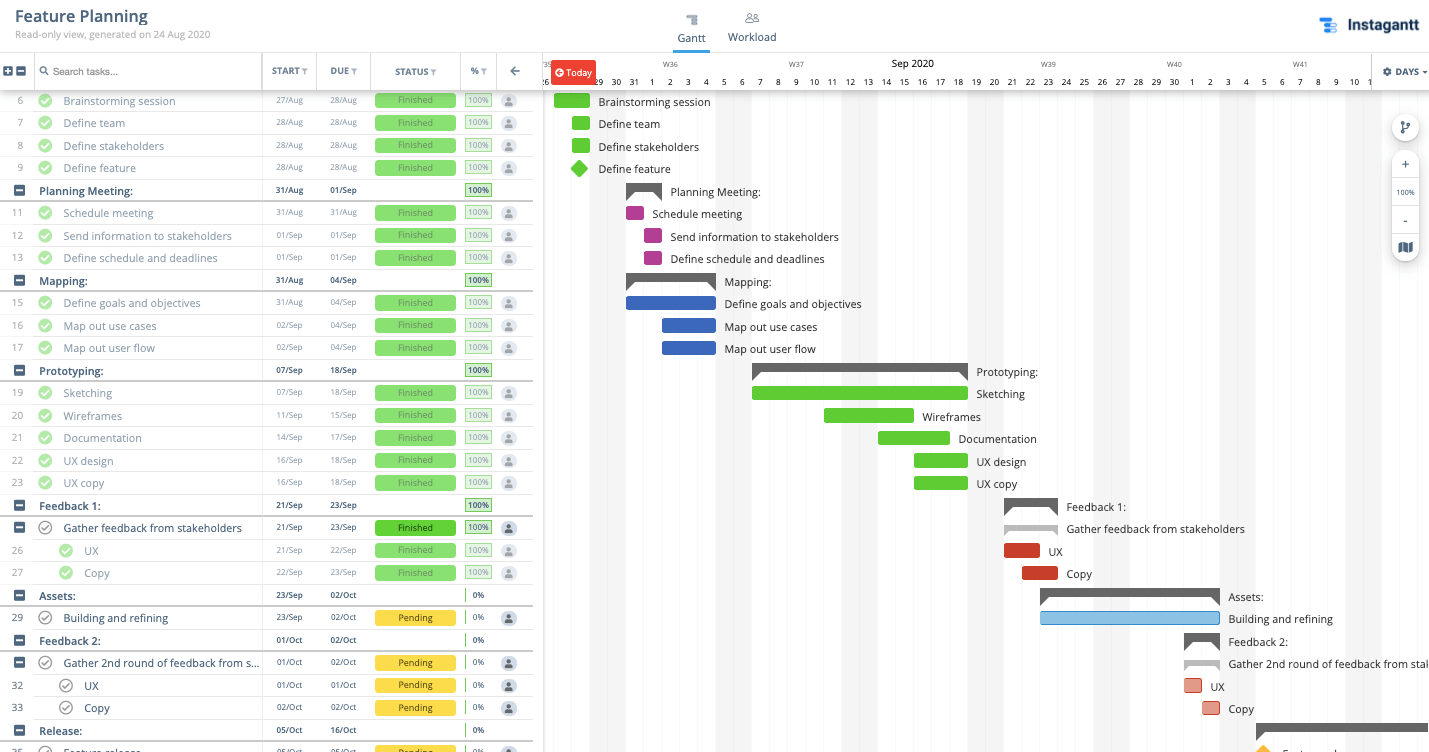Screen dimensions: 1429x752
Task: Click the 100% zoom level control
Action: [1405, 192]
